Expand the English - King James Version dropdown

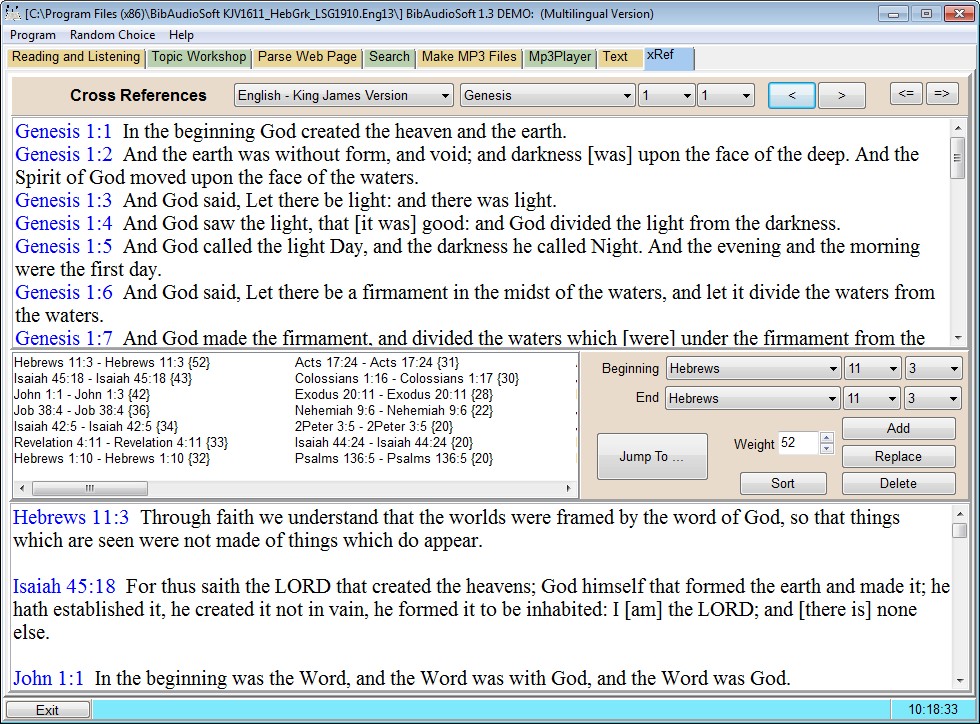pyautogui.click(x=344, y=96)
